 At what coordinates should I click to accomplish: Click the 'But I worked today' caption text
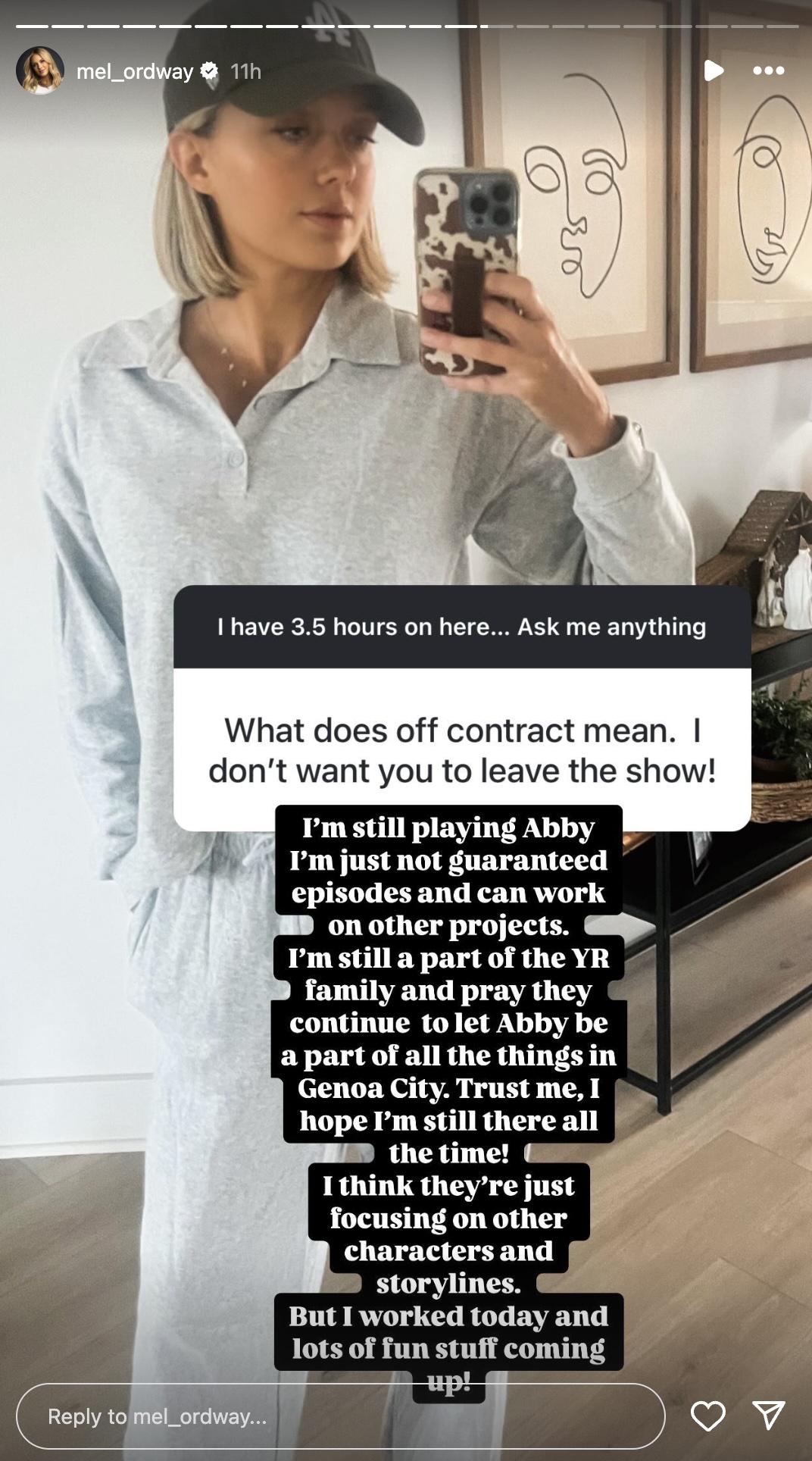point(448,1316)
